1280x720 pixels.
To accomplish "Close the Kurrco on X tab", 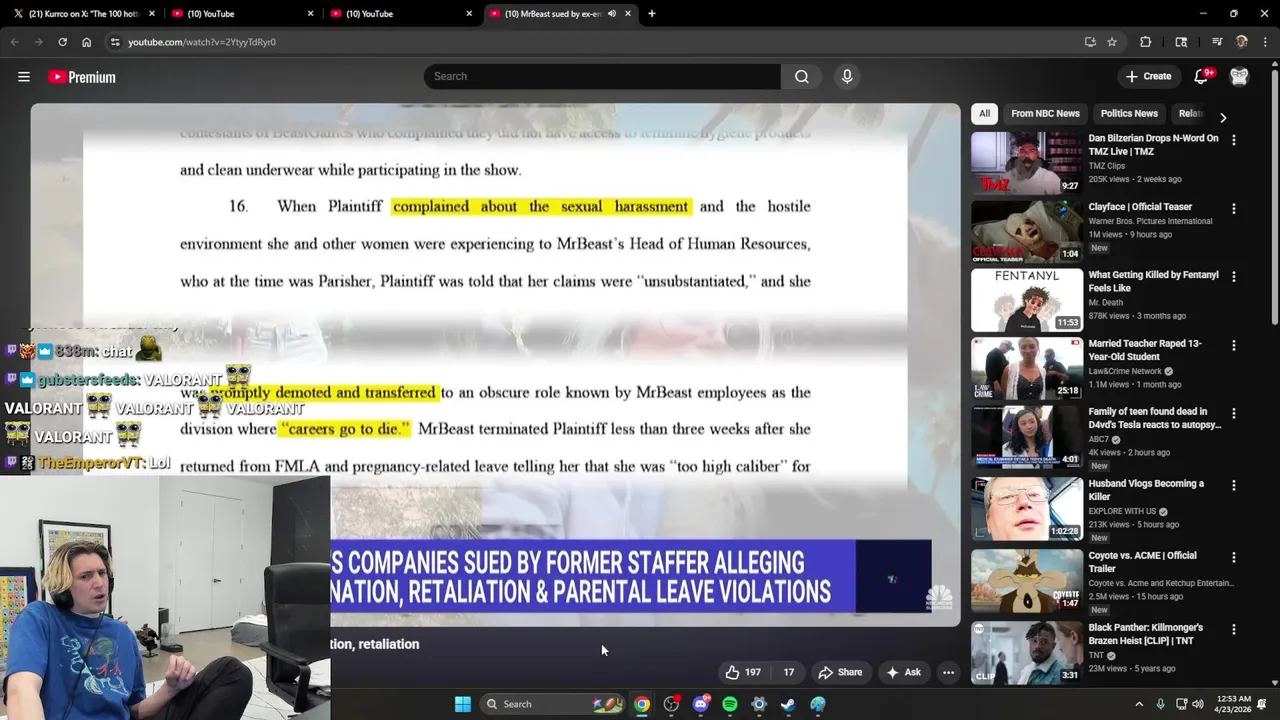I will (152, 14).
